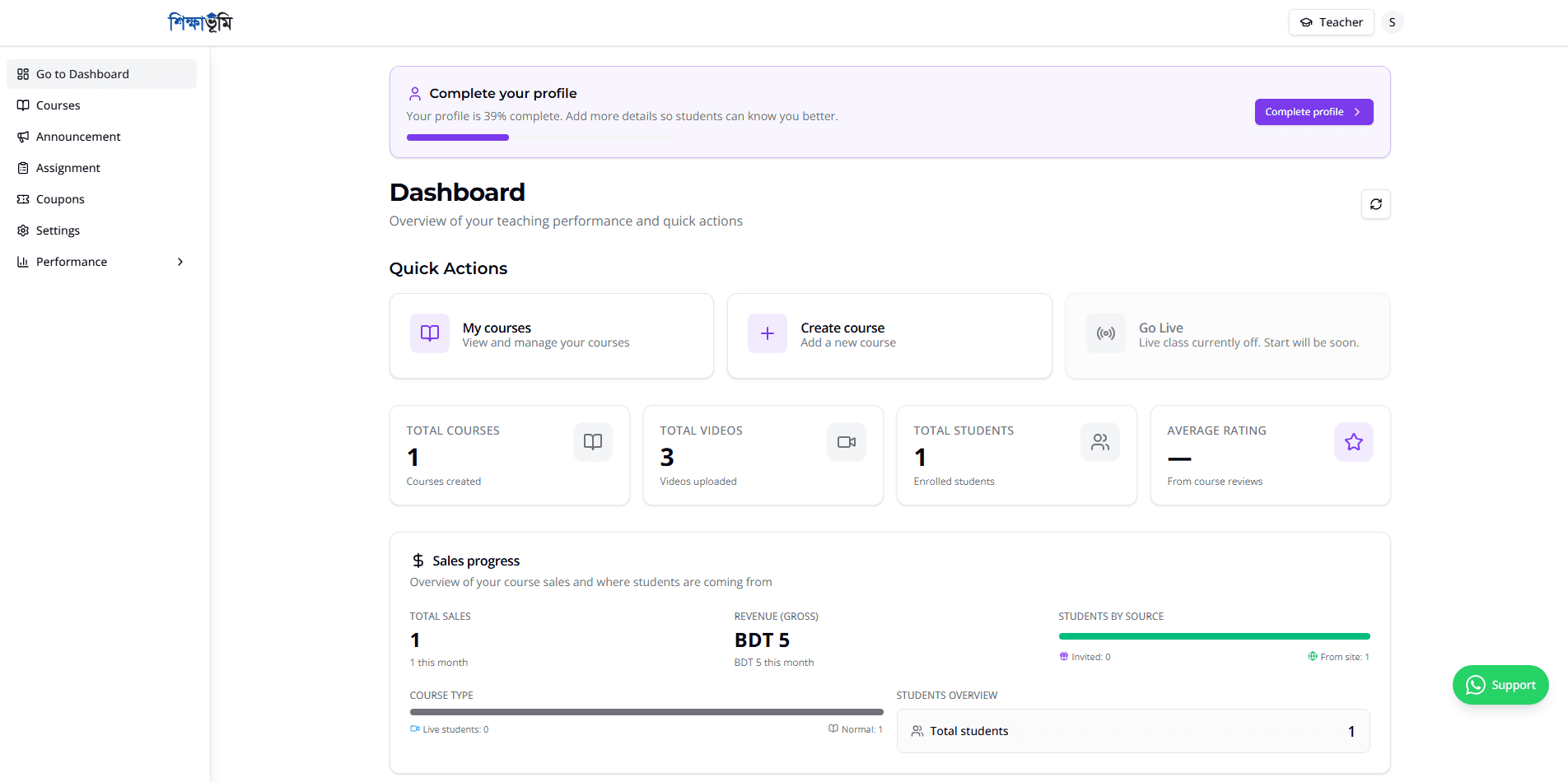The height and width of the screenshot is (782, 1568).
Task: Click the 'From course reviews' caption
Action: pos(1215,482)
